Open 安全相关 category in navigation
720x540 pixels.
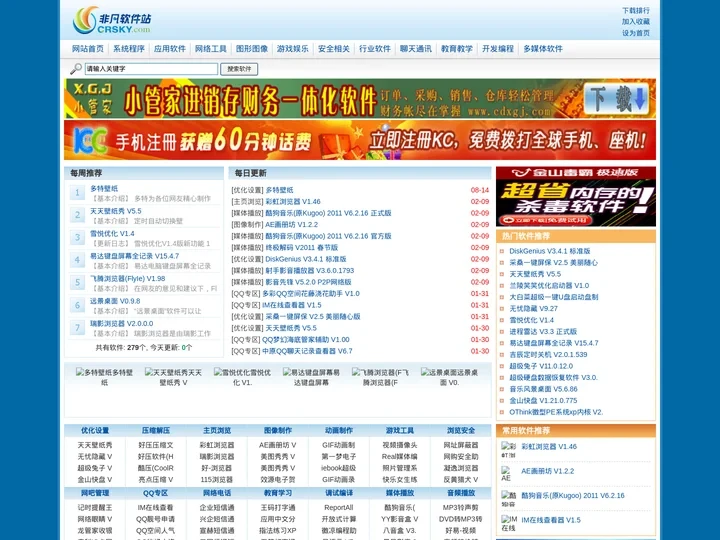pyautogui.click(x=334, y=49)
